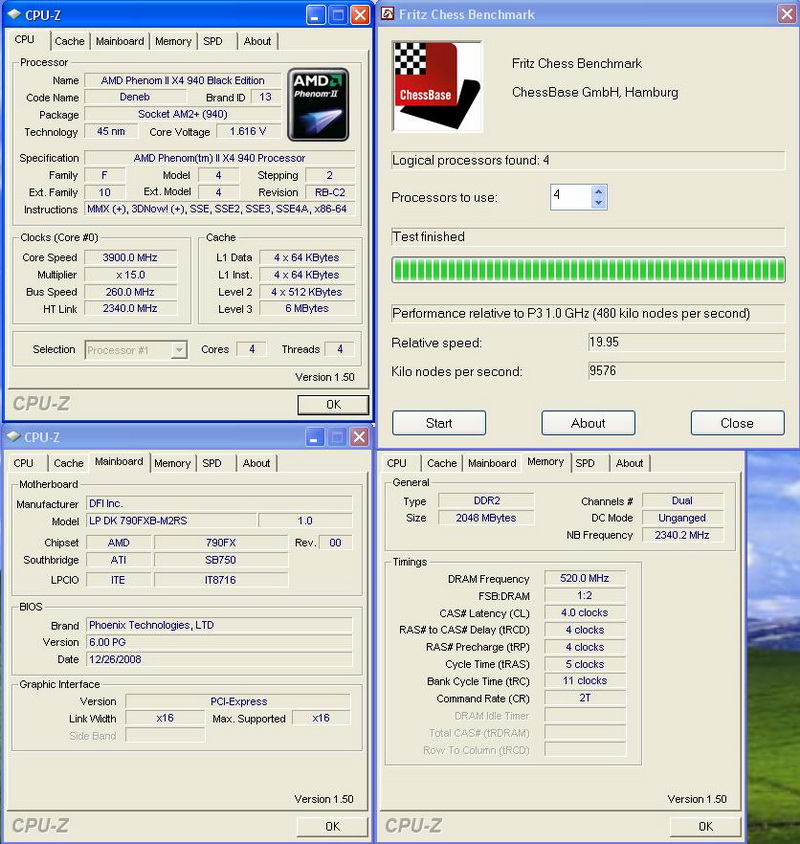Viewport: 800px width, 844px height.
Task: Click the DC Mode value Unganged
Action: pos(682,518)
